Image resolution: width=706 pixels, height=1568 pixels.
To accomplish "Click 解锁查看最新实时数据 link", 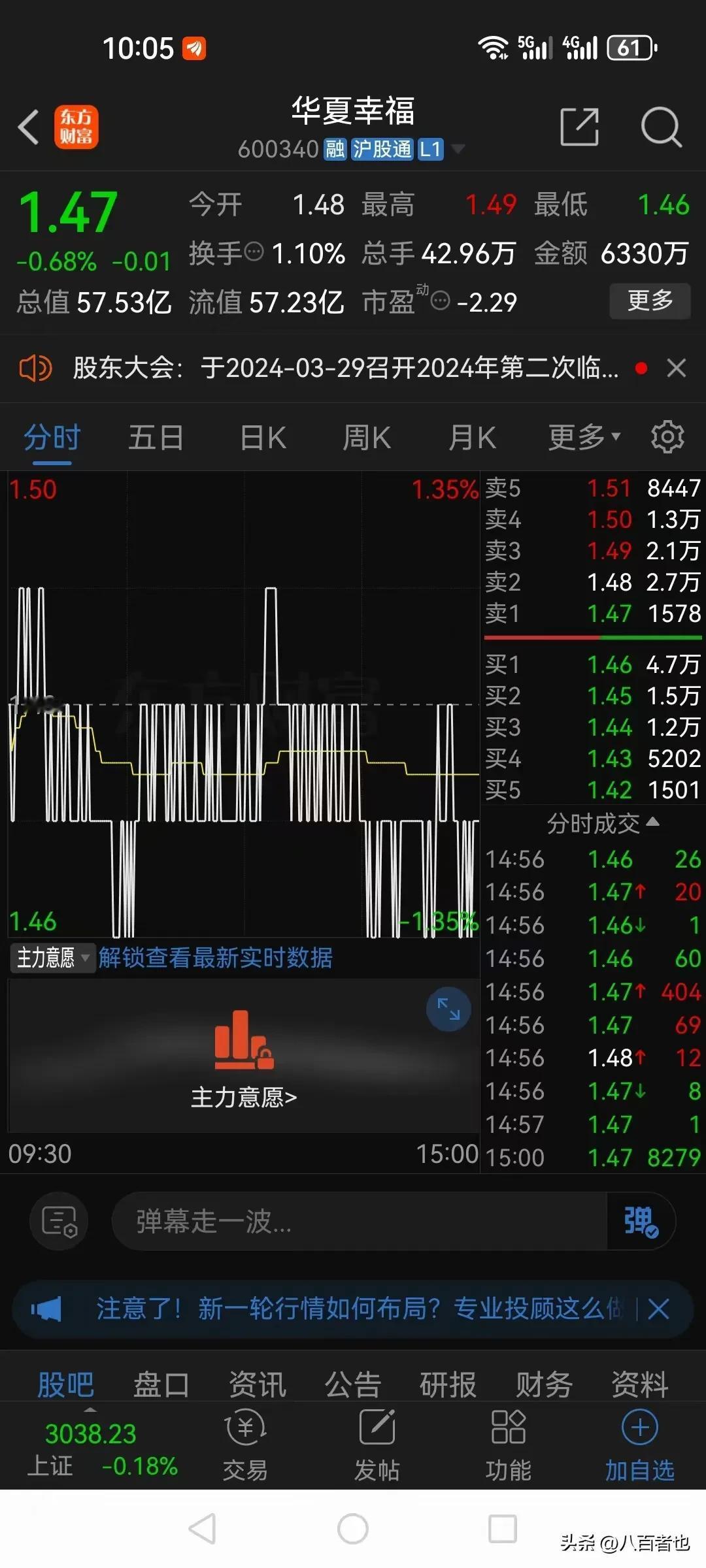I will tap(215, 958).
